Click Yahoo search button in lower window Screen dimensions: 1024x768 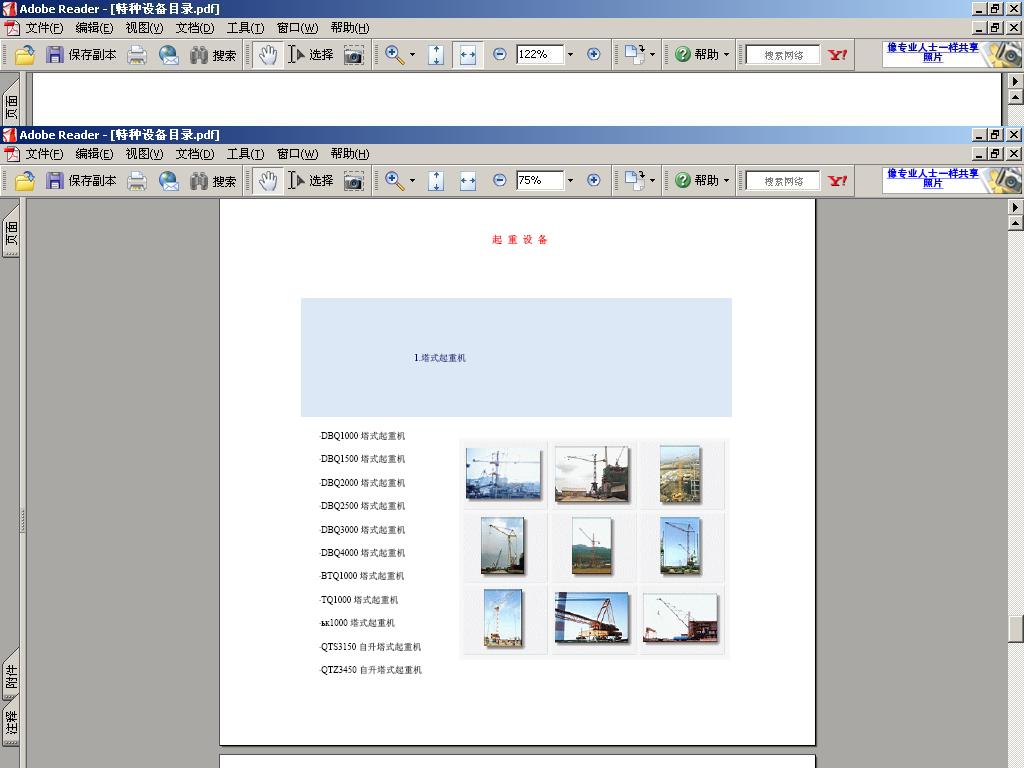(837, 181)
